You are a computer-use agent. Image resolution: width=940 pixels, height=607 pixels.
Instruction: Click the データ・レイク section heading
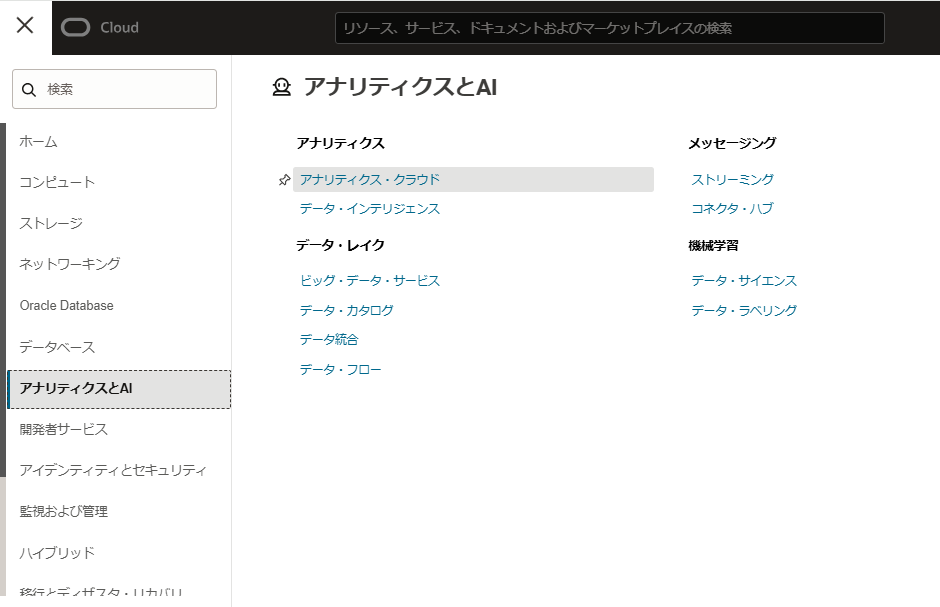point(341,245)
